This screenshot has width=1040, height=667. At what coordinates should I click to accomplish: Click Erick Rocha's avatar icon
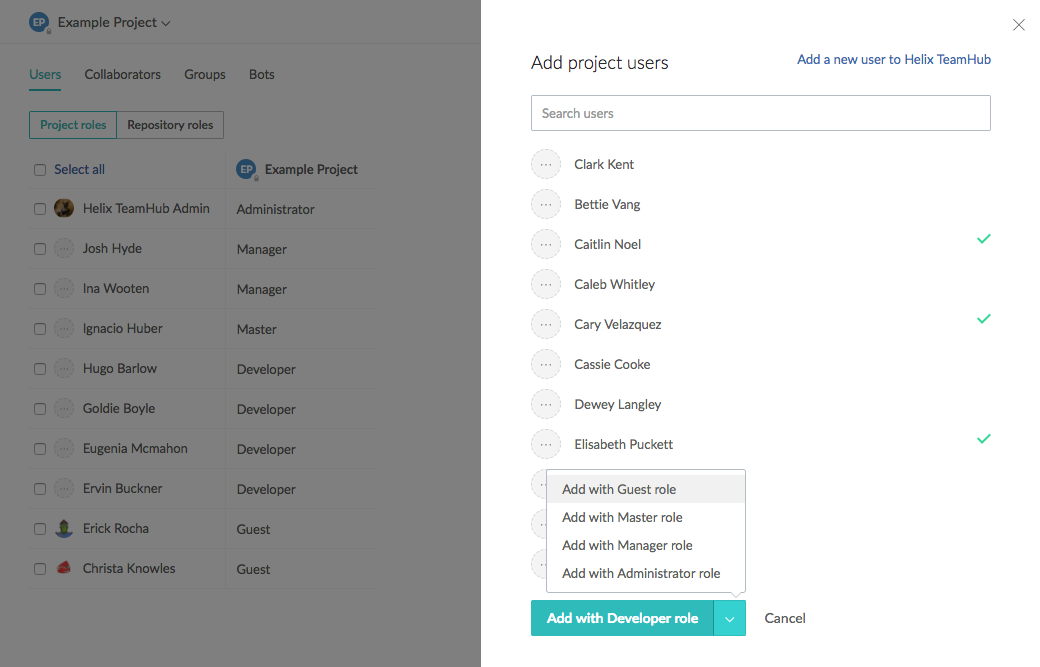coord(64,528)
